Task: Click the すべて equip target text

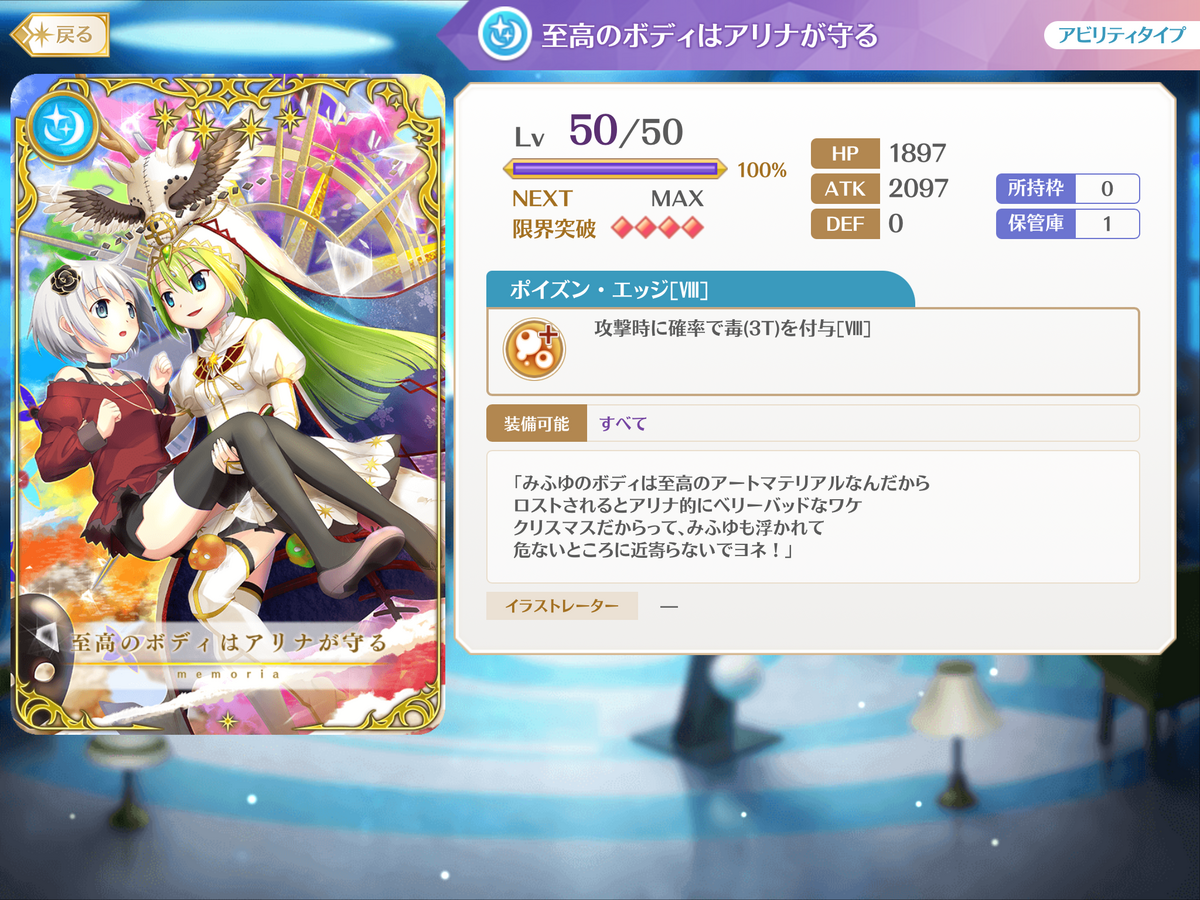Action: [623, 423]
